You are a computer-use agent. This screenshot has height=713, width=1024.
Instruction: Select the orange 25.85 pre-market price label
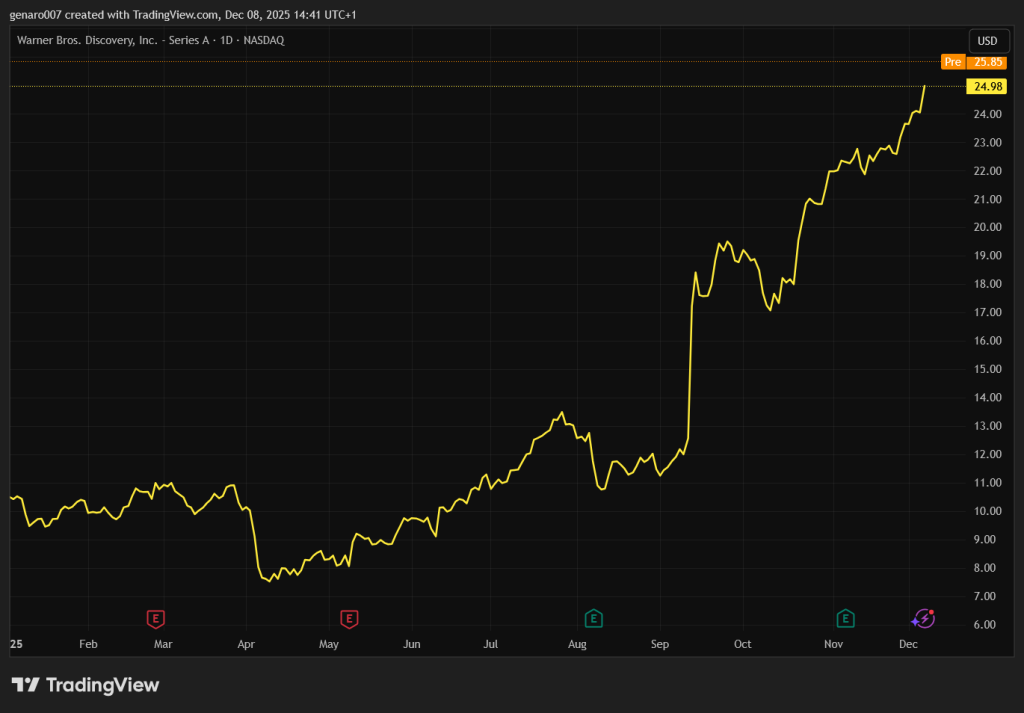[x=989, y=62]
